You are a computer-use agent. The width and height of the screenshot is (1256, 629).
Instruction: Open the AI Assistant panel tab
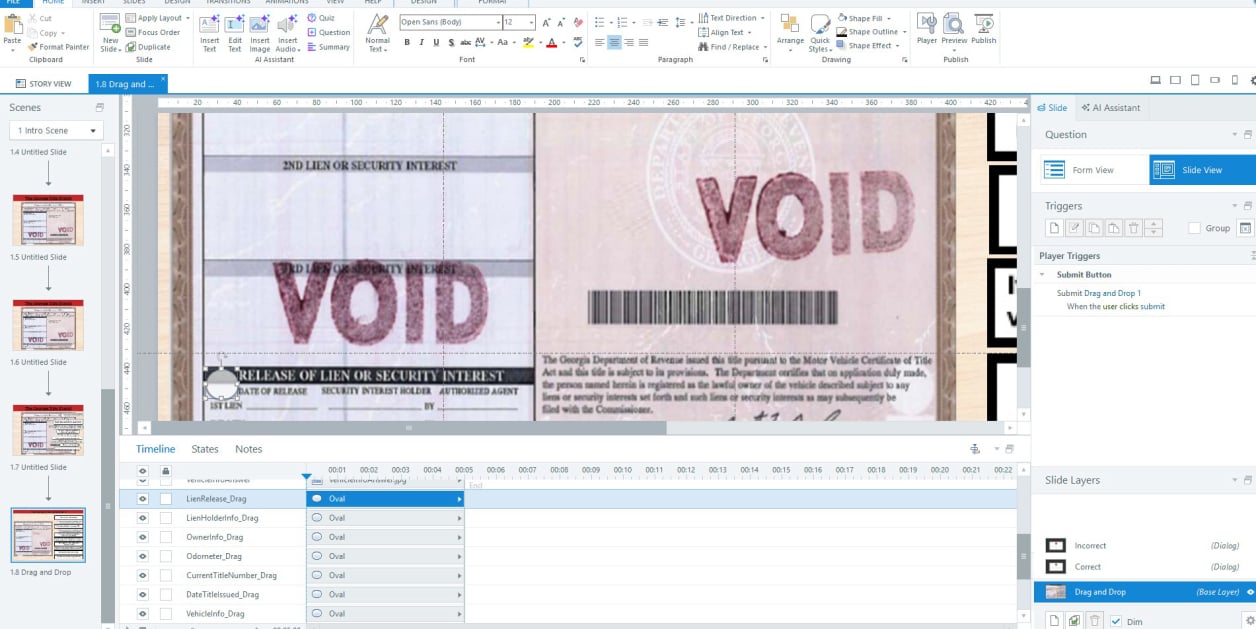1109,108
